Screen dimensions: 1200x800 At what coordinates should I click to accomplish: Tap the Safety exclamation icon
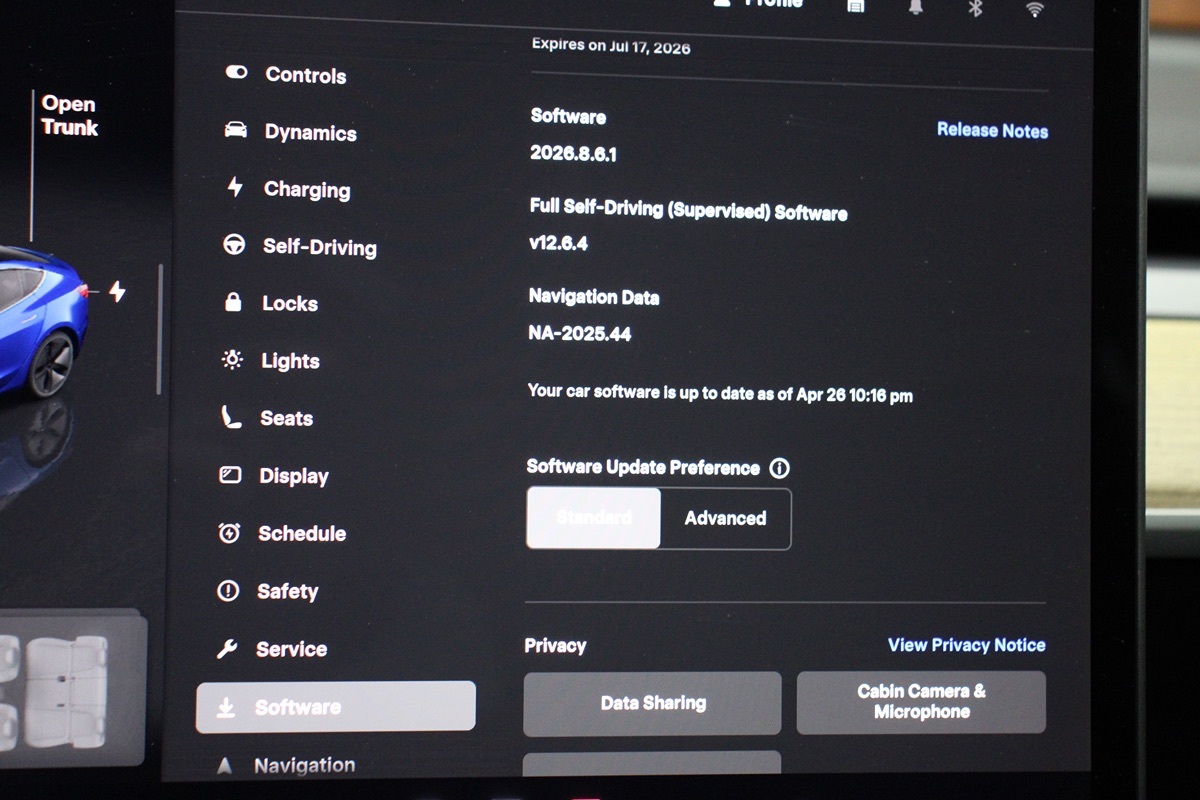pyautogui.click(x=228, y=591)
